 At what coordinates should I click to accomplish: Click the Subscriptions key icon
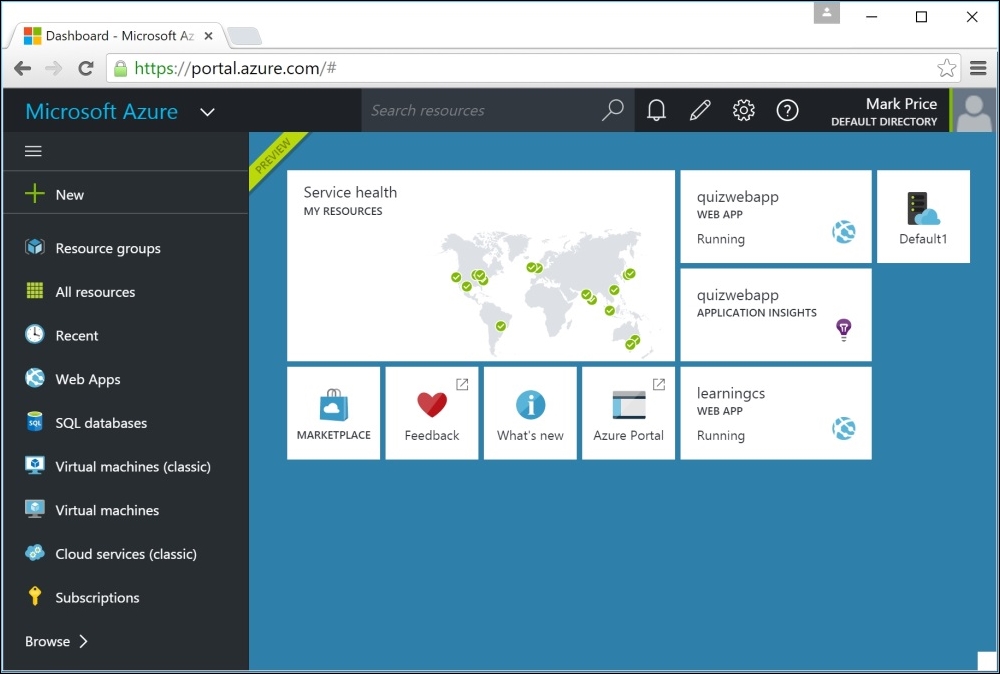point(34,596)
